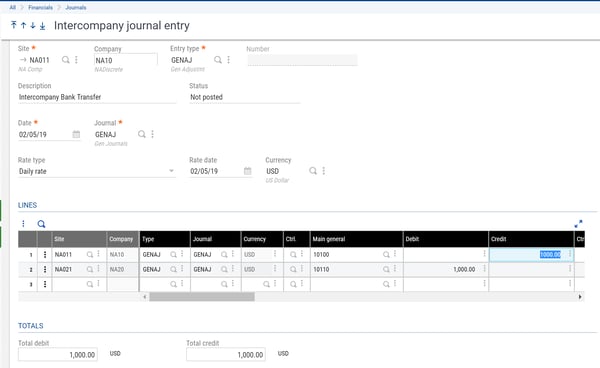Open Currency actions menu dots in header
This screenshot has width=600, height=368.
tap(324, 171)
